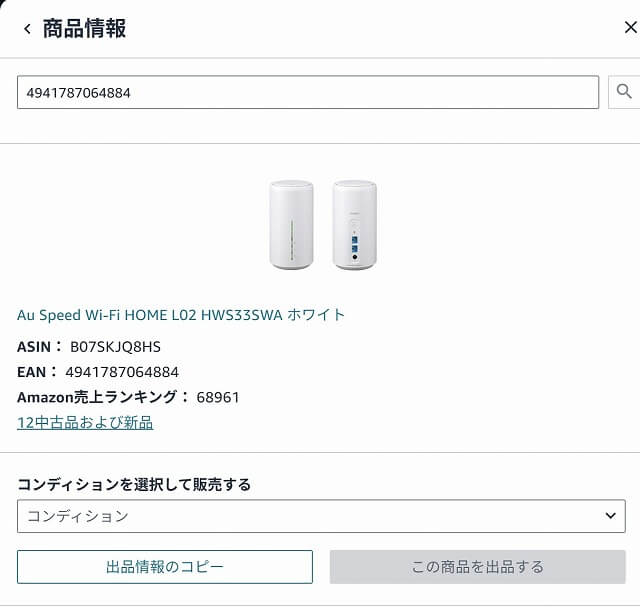Click the magnifying glass search icon
640x607 pixels.
point(624,92)
